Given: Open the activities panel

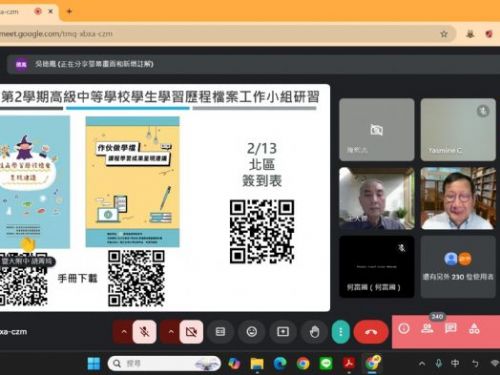Looking at the screenshot, I should (474, 329).
